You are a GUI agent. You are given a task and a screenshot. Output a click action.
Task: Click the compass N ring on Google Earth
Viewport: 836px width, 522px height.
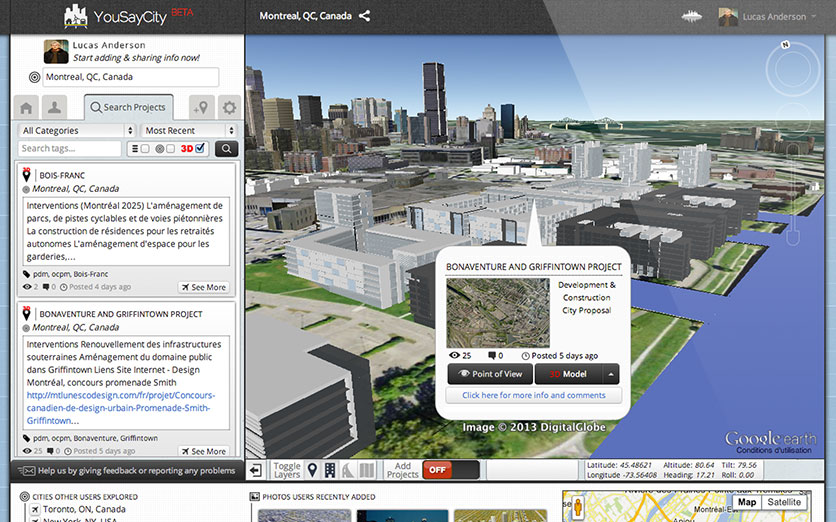click(793, 68)
